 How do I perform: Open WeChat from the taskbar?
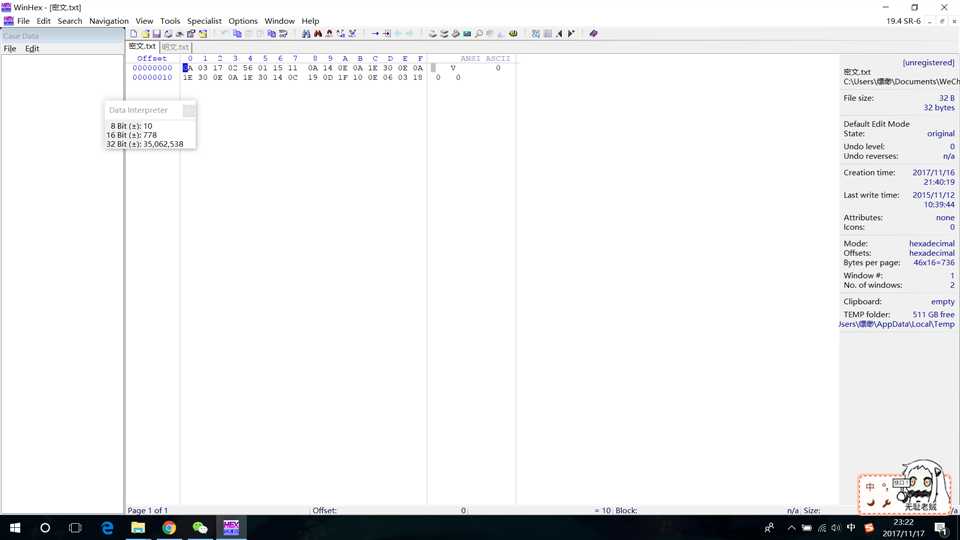tap(200, 527)
